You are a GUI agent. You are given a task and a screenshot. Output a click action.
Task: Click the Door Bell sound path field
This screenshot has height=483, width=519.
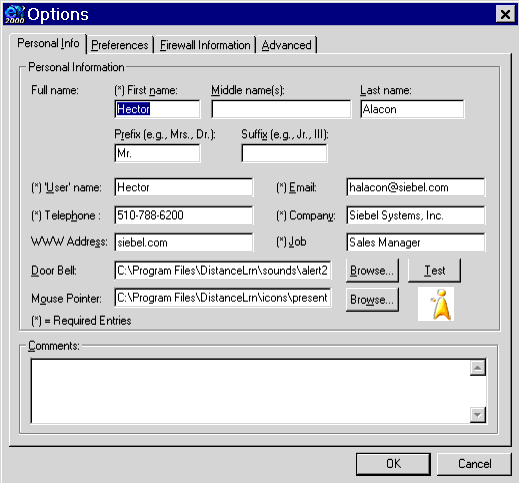tap(223, 270)
